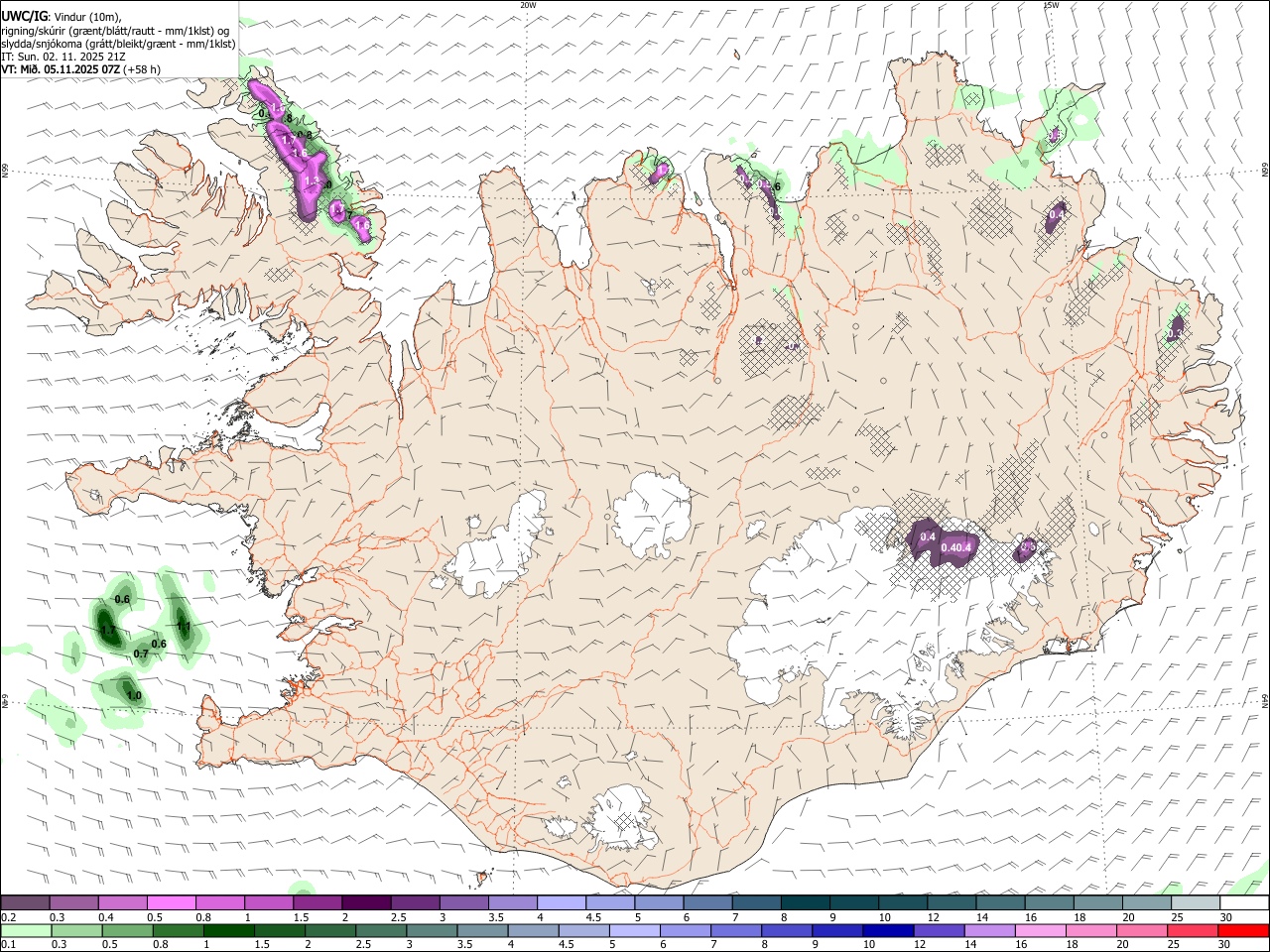Viewport: 1270px width, 952px height.
Task: Click the 'VT: Mið. 05.11.2025 07Z (+58 h)' line
Action: click(x=81, y=69)
